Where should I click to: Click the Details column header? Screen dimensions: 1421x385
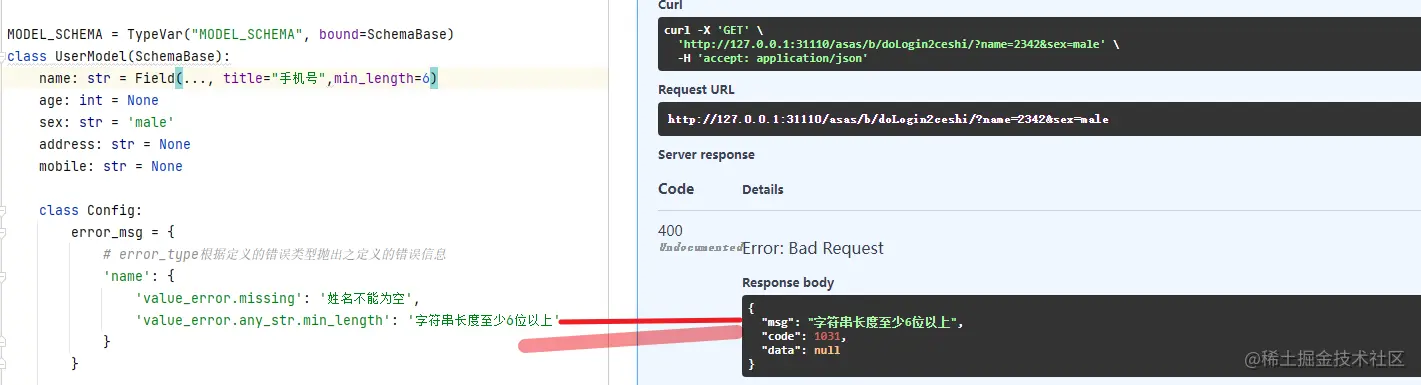click(x=763, y=189)
